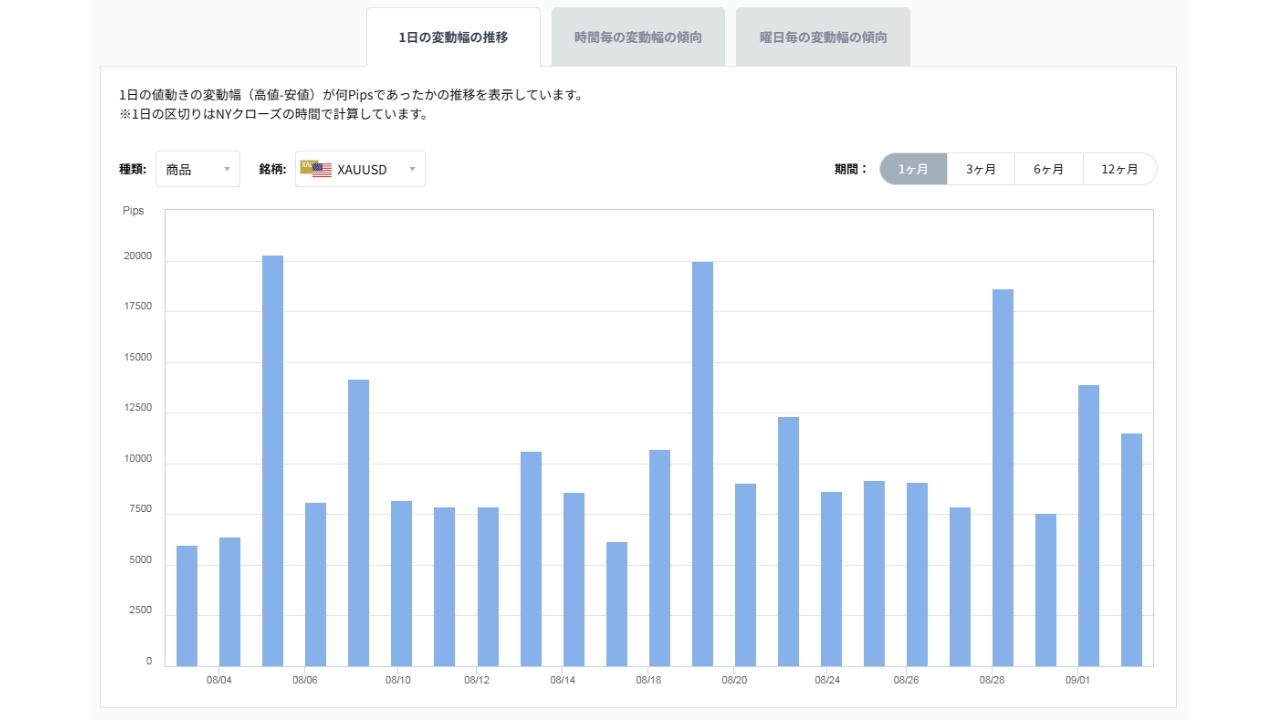Screen dimensions: 1280x720
Task: Open the 曜日毎の変動幅の傾向 tab
Action: [823, 37]
